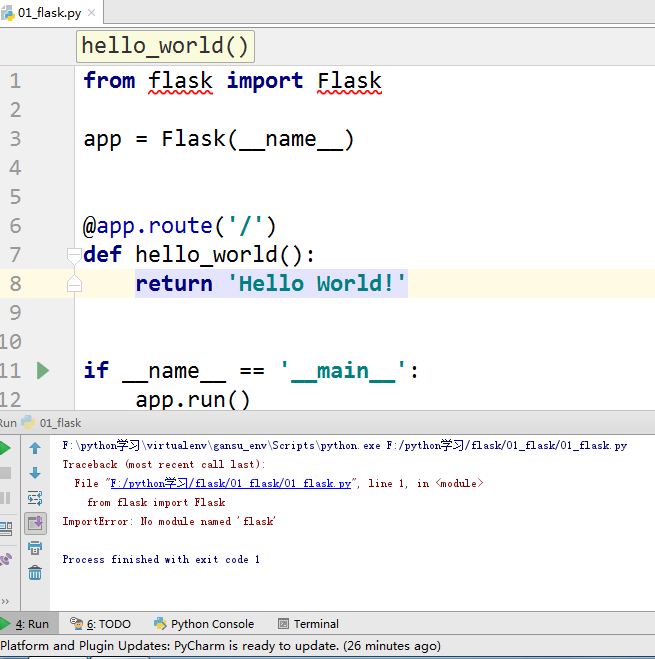Image resolution: width=655 pixels, height=659 pixels.
Task: Close the 01_flask.py editor tab
Action: point(91,13)
